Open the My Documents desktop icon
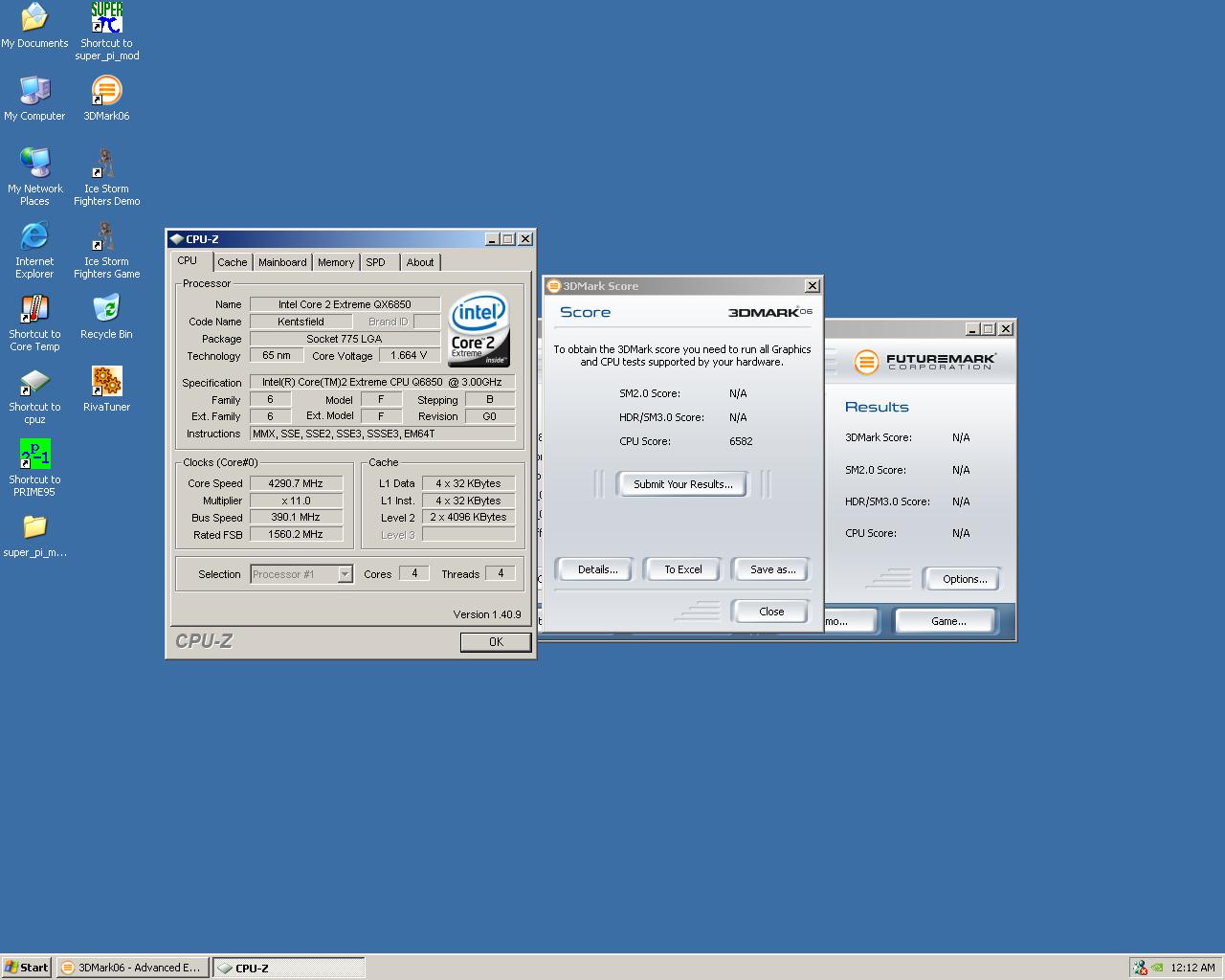This screenshot has width=1225, height=980. pos(34,26)
